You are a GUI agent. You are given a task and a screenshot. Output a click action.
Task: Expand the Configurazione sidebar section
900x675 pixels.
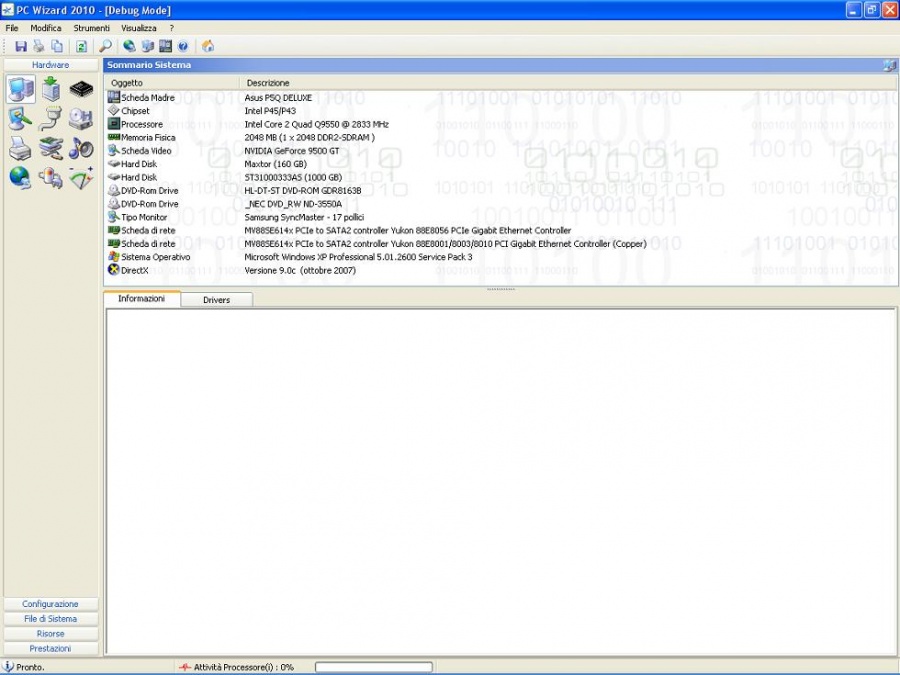[51, 604]
